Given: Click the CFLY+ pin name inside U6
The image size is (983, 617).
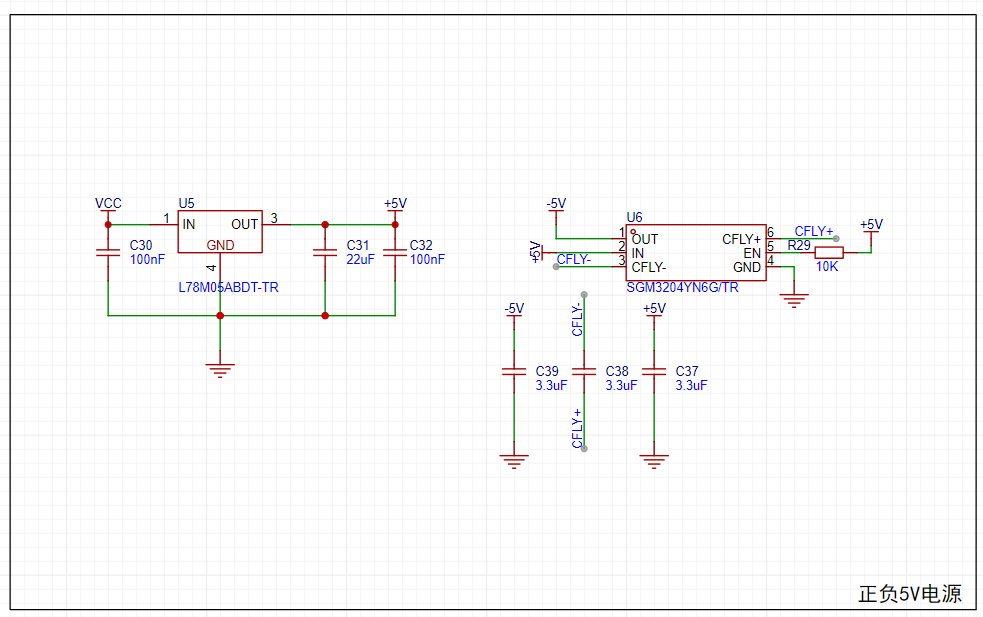Looking at the screenshot, I should (x=742, y=239).
